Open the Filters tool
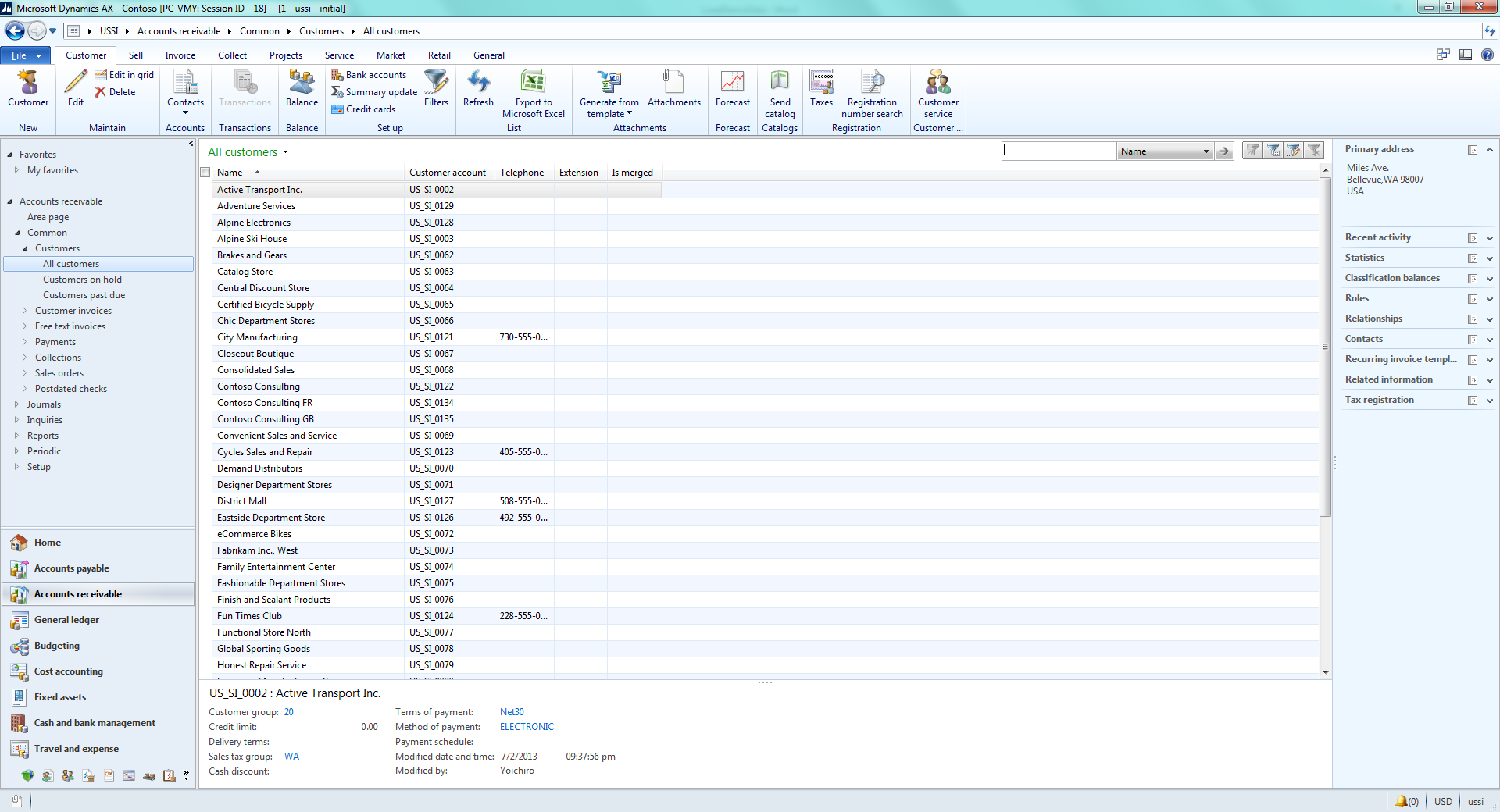The height and width of the screenshot is (812, 1500). tap(436, 88)
